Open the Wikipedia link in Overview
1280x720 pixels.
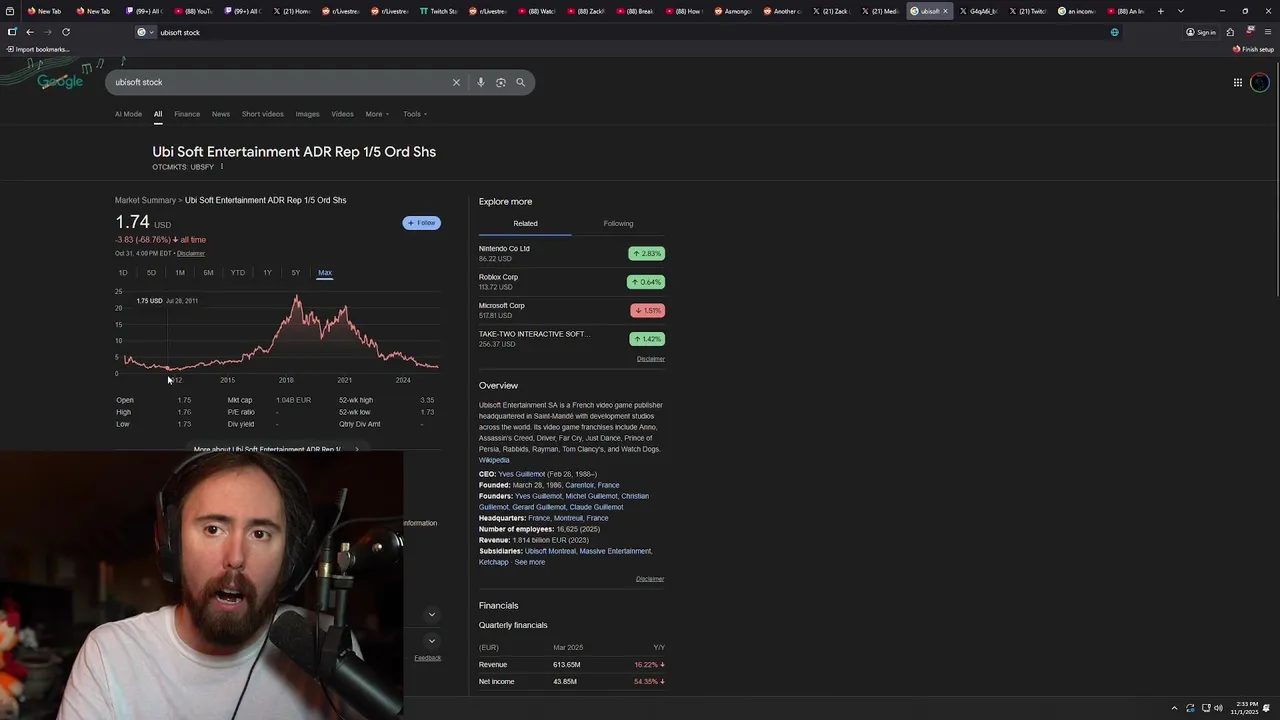494,460
